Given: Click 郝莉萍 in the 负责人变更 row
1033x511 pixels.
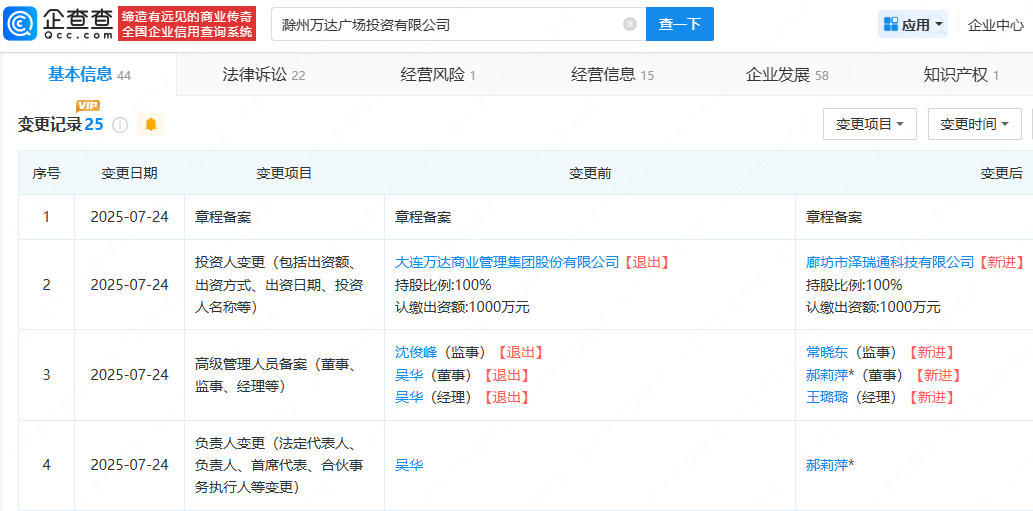Looking at the screenshot, I should click(x=829, y=465).
